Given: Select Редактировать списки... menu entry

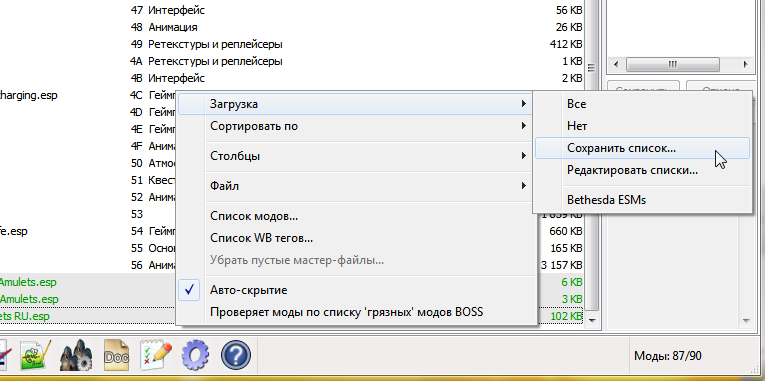Looking at the screenshot, I should click(x=642, y=170).
